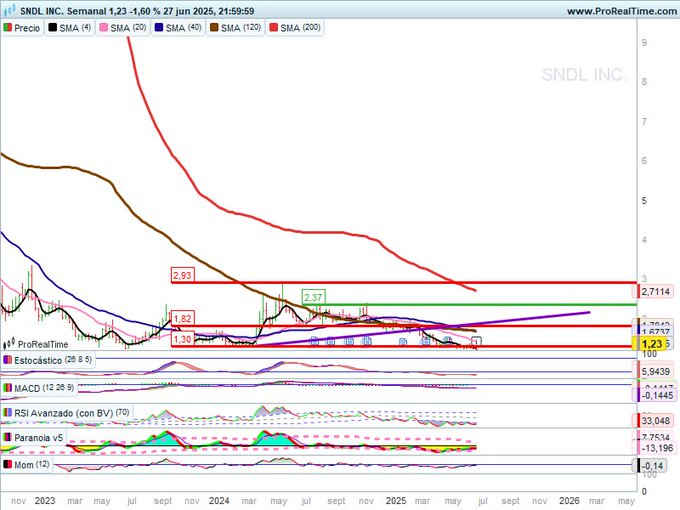The image size is (680, 510).
Task: Click the 2024 label on the time axis
Action: [x=219, y=500]
